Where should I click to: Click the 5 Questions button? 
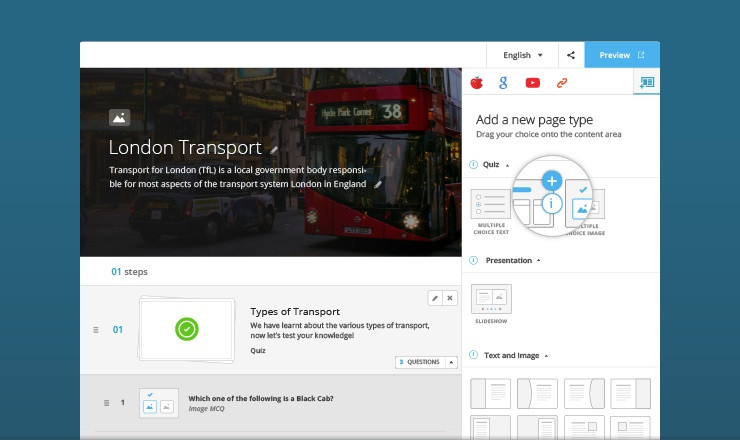[420, 362]
